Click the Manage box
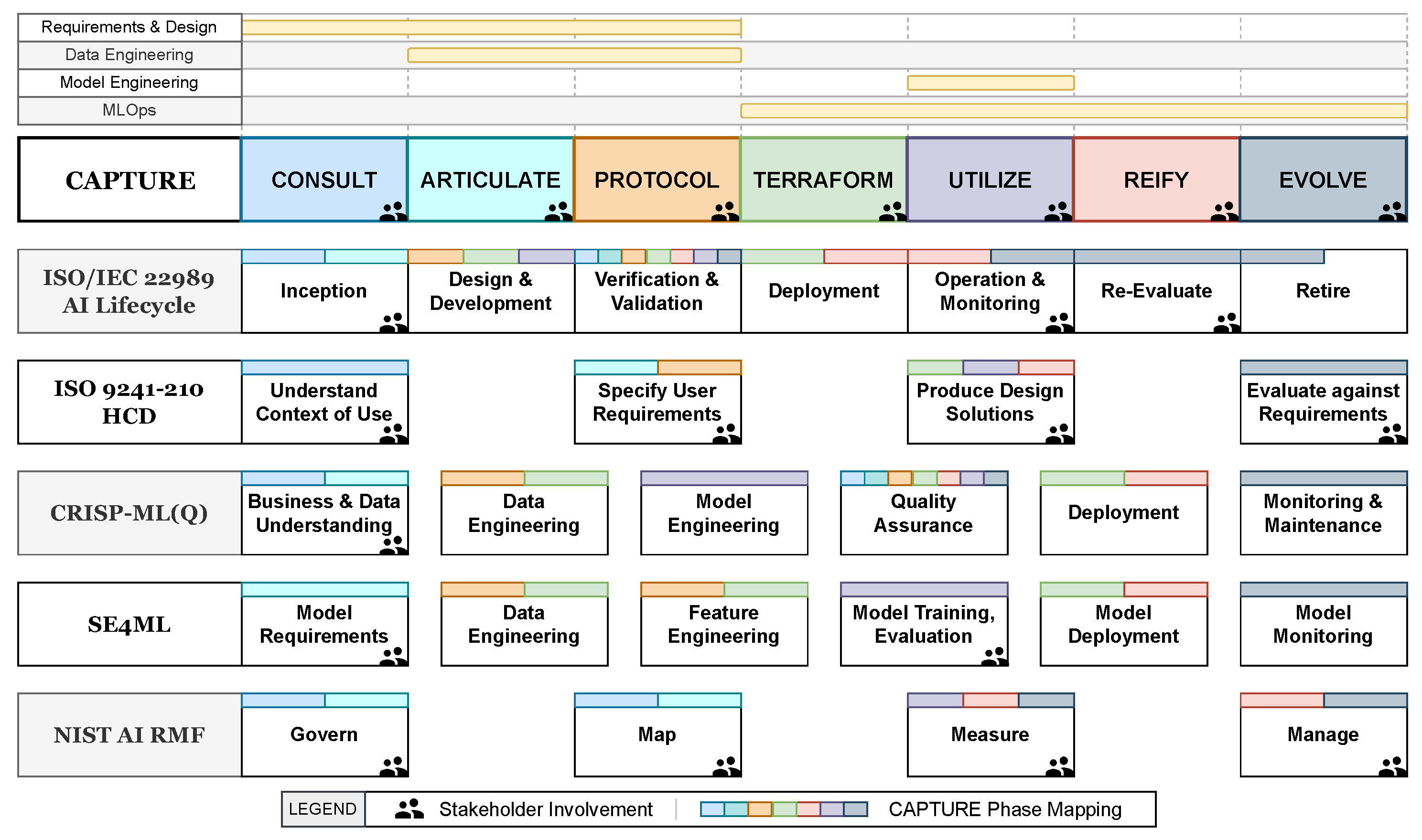The height and width of the screenshot is (840, 1422). pyautogui.click(x=1324, y=735)
